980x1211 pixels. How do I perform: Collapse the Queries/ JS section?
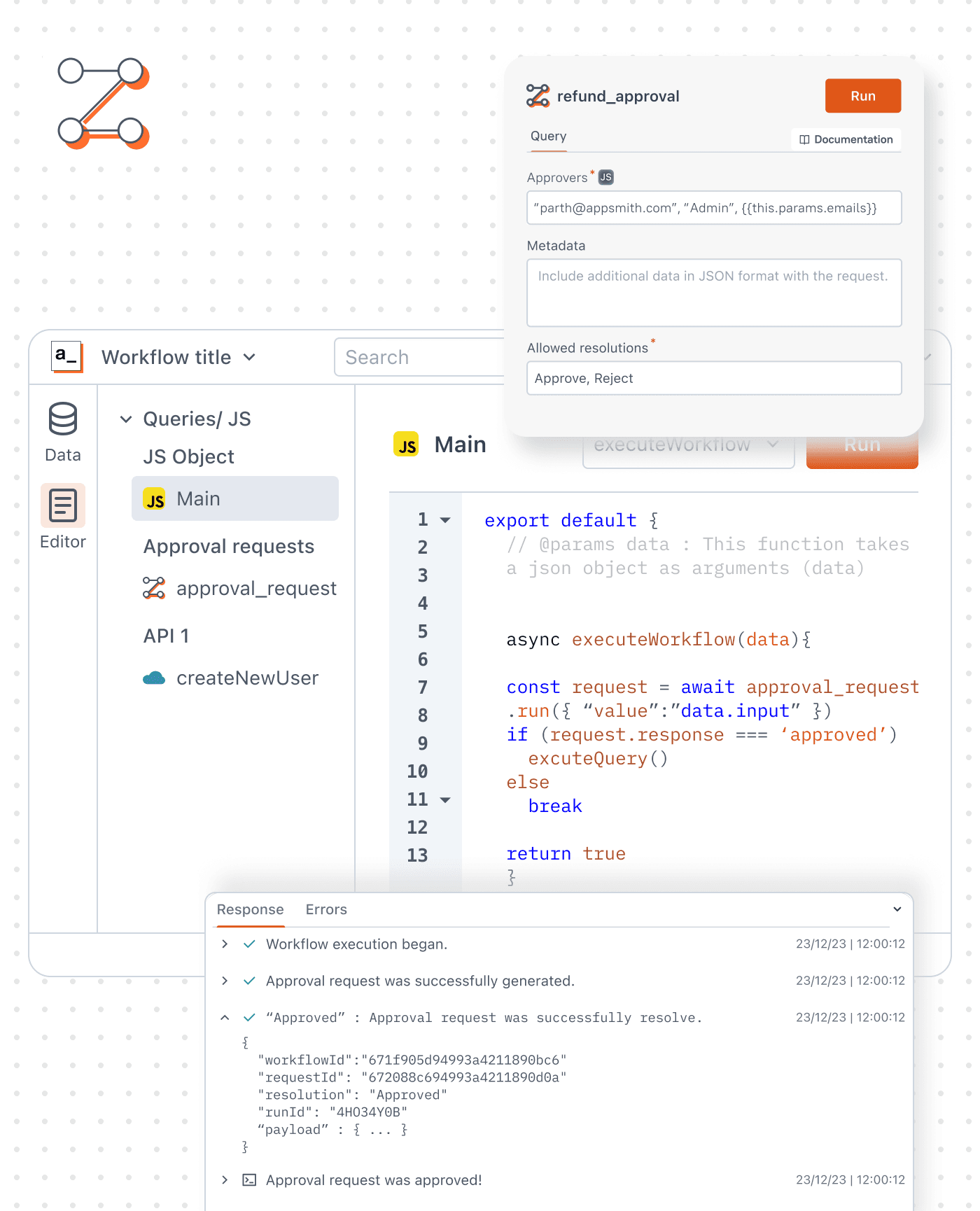pos(126,419)
